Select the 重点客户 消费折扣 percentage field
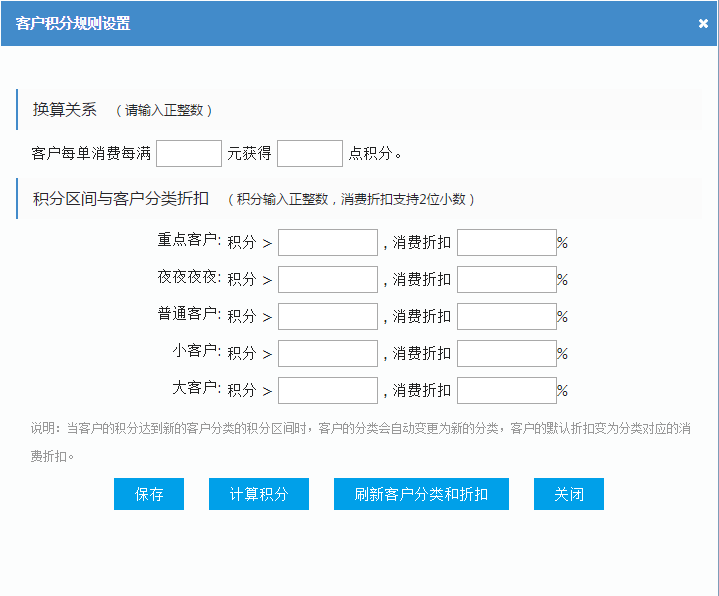Screen dimensions: 719x596 point(506,243)
